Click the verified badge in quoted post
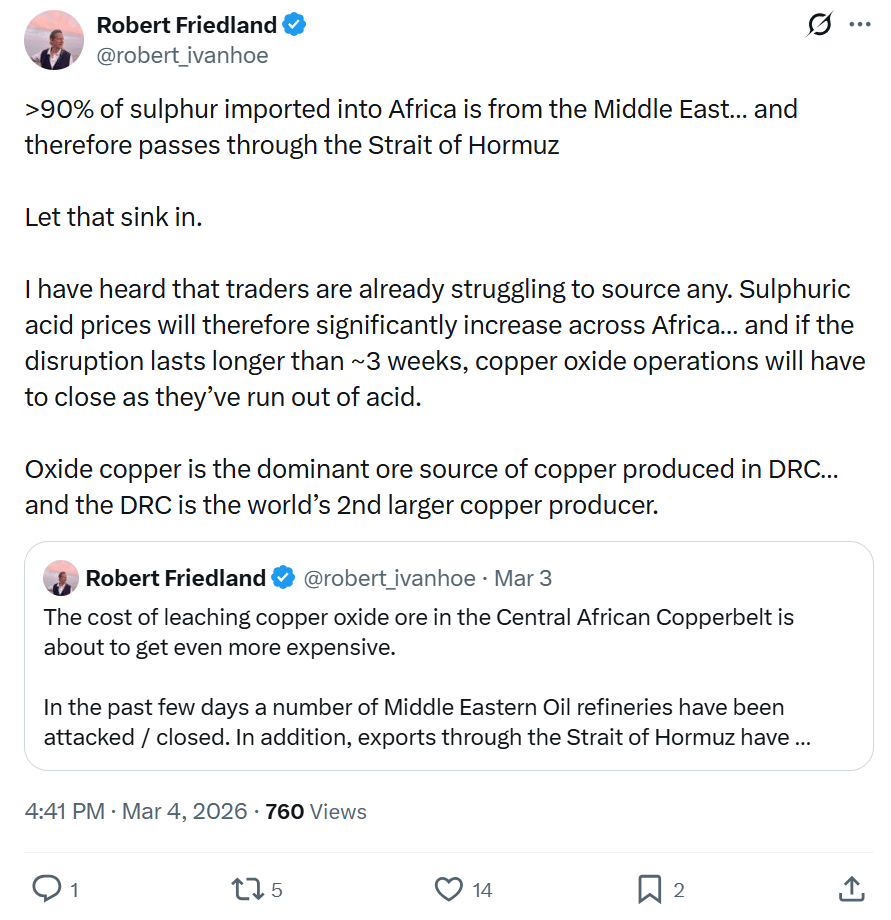 click(284, 578)
